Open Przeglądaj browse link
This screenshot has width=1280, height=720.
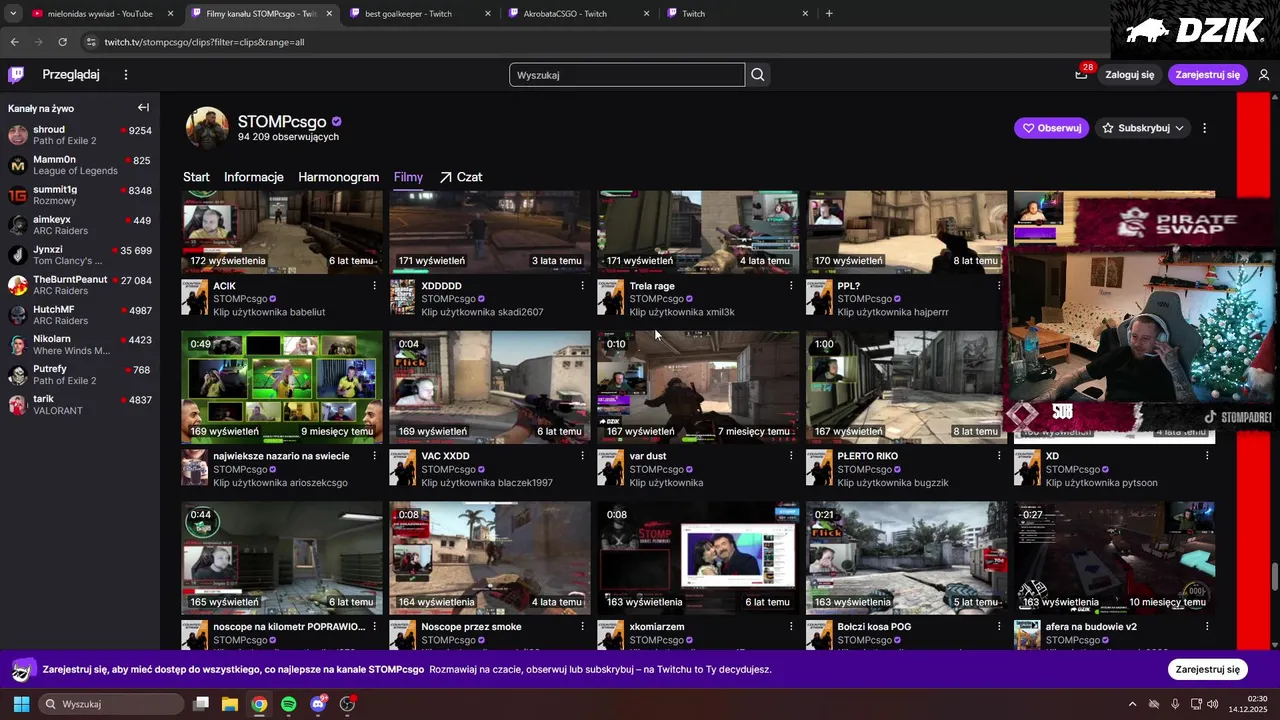coord(71,75)
